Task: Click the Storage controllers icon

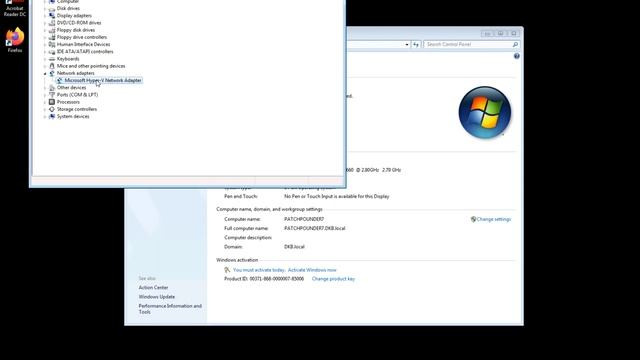Action: pyautogui.click(x=52, y=109)
